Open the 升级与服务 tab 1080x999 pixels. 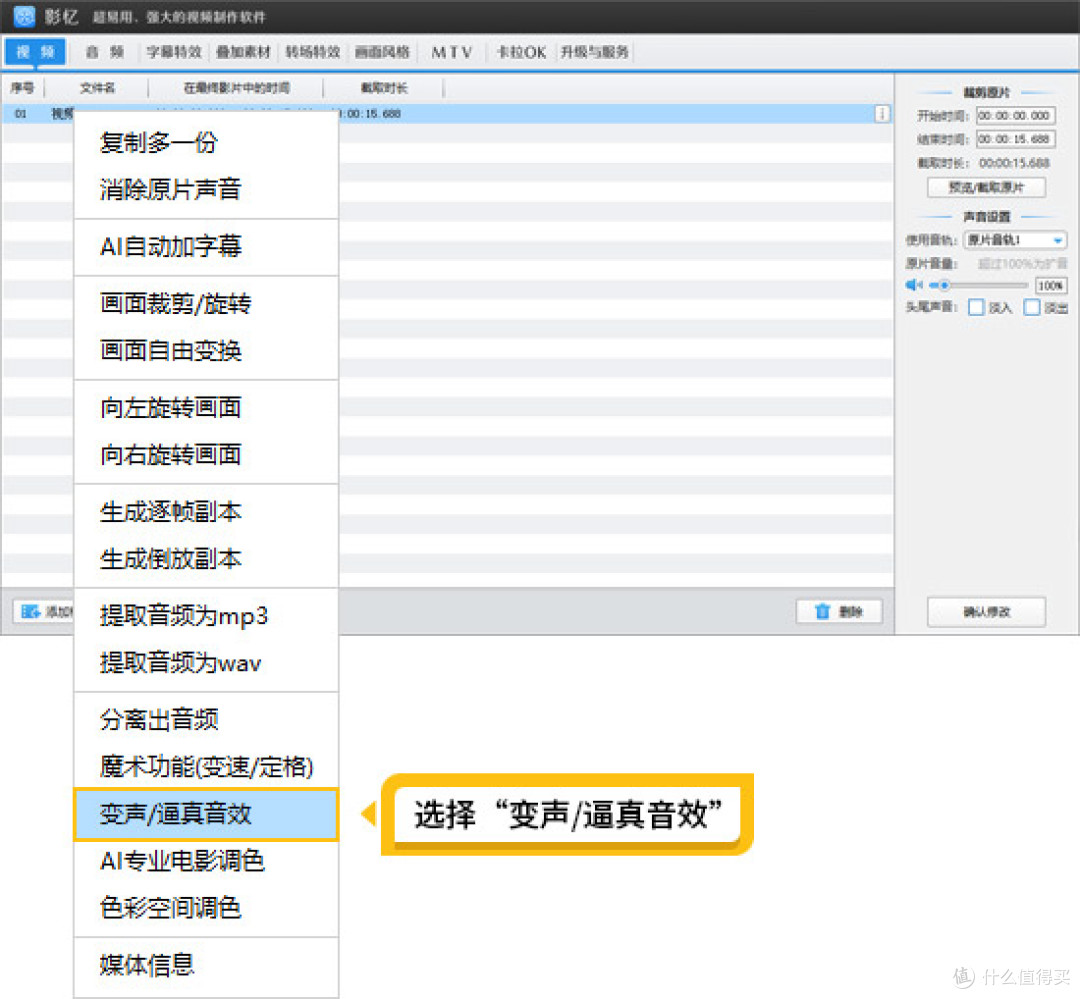click(x=594, y=52)
